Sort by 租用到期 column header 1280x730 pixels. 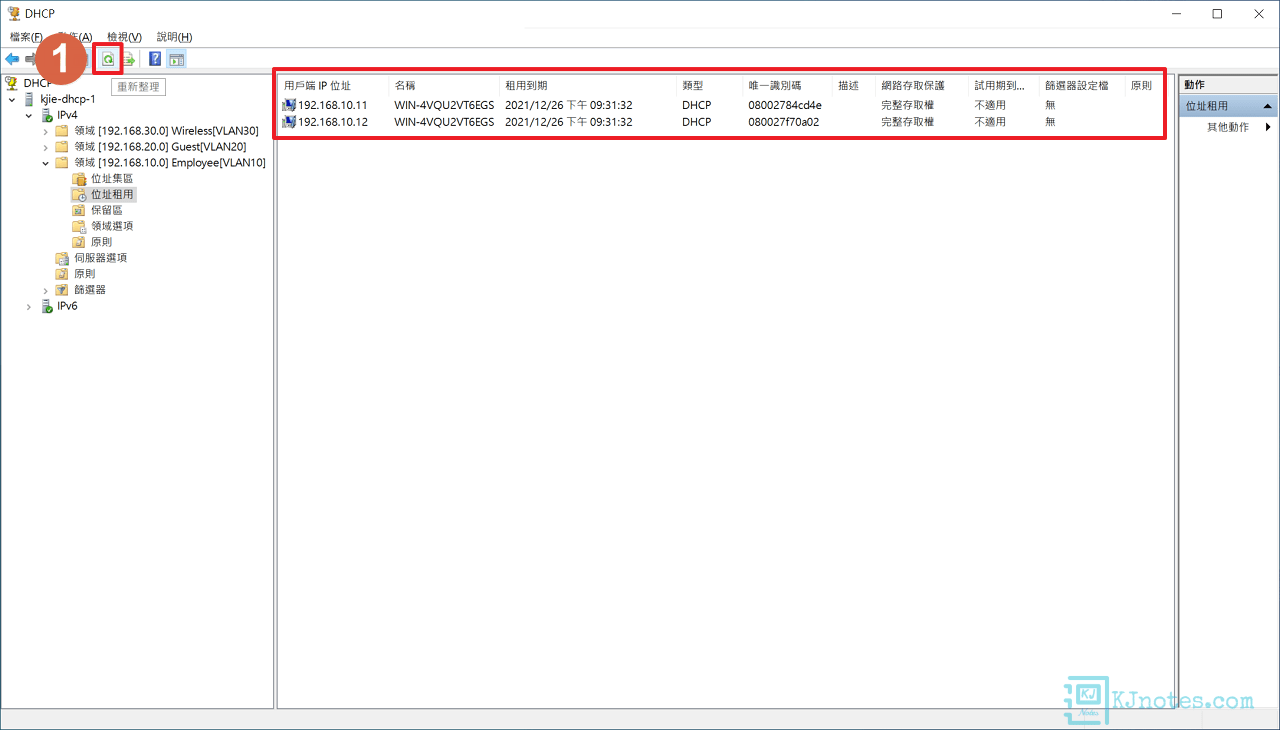tap(588, 86)
